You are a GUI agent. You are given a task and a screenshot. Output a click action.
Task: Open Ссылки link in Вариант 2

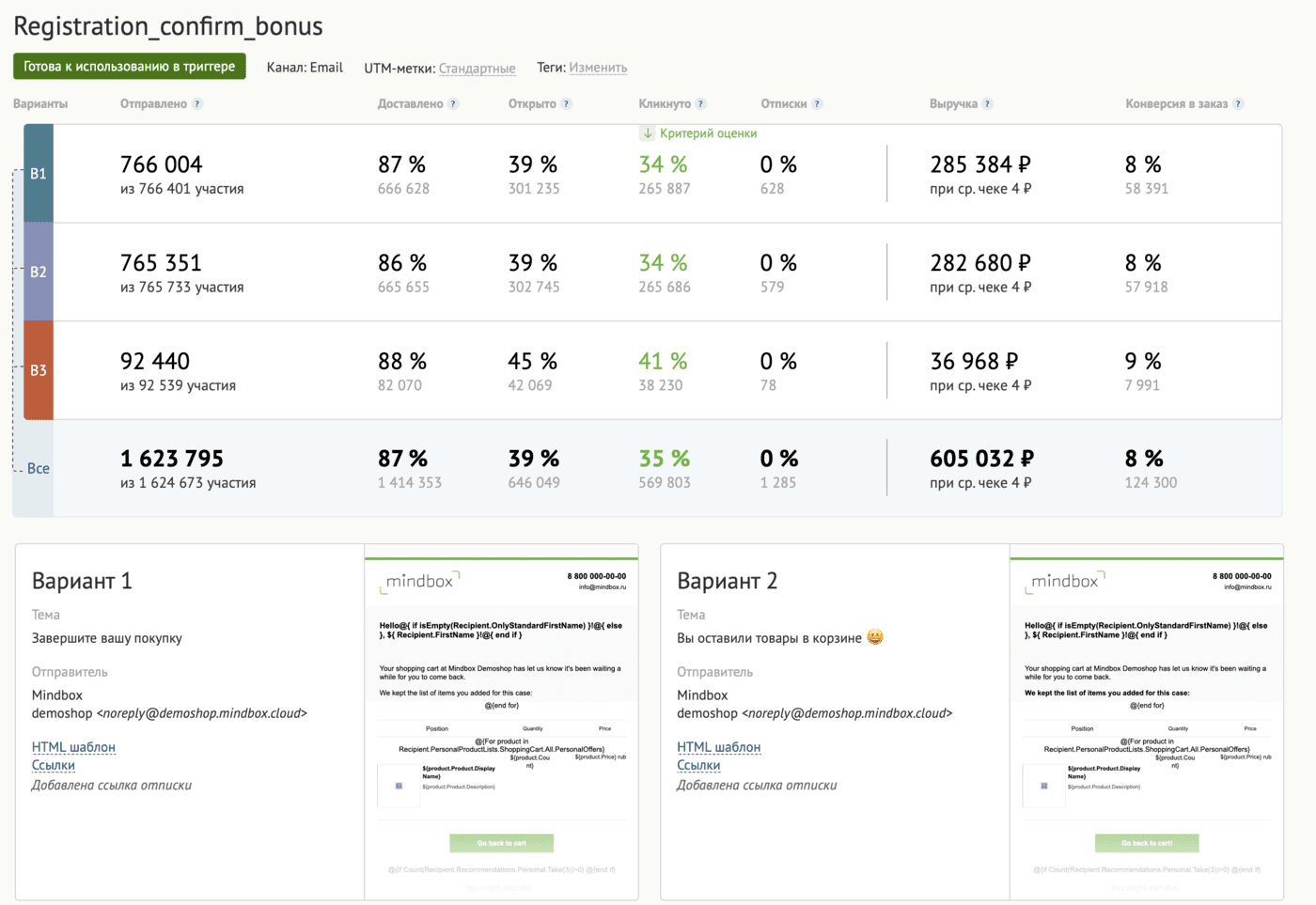(698, 765)
